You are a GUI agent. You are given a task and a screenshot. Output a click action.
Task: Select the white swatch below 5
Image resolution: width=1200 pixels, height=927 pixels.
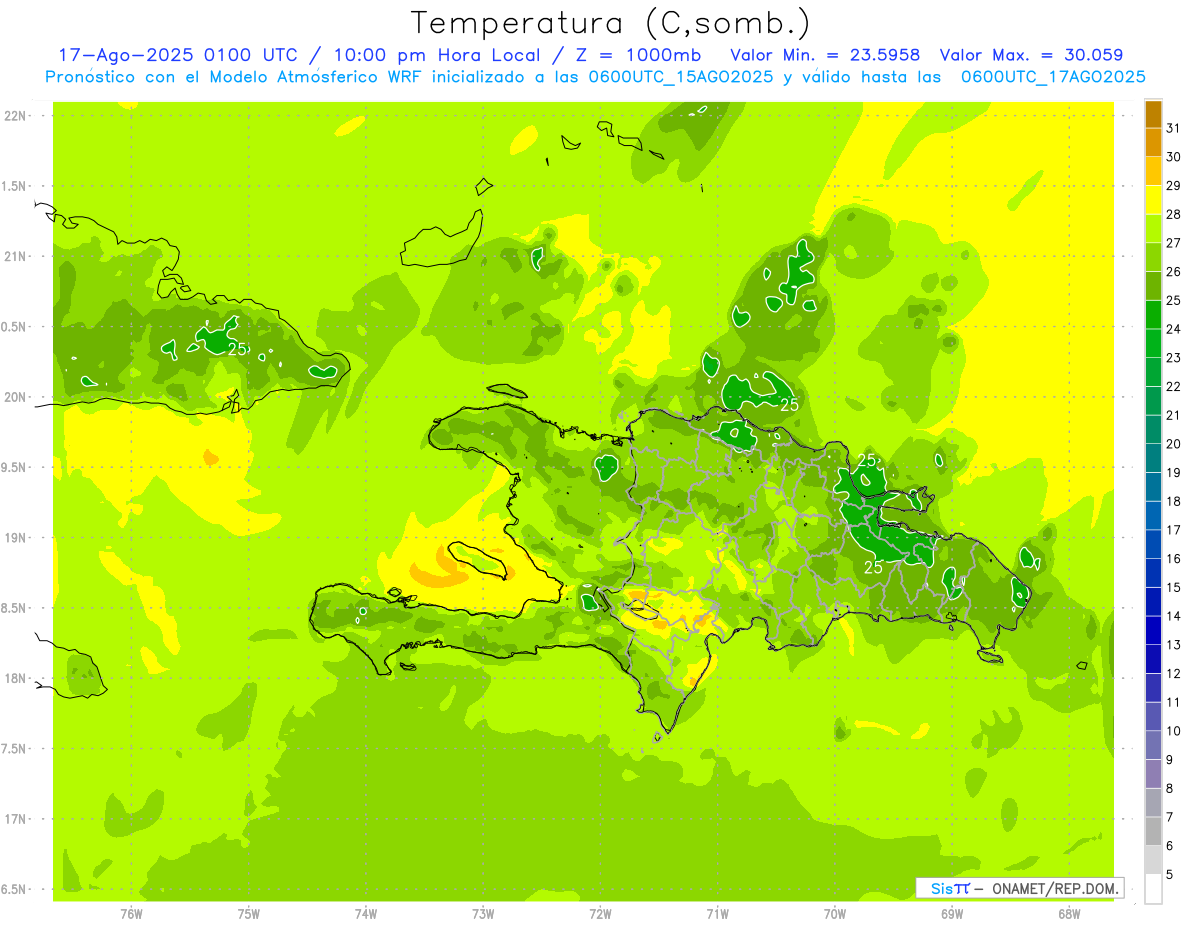coord(1153,888)
